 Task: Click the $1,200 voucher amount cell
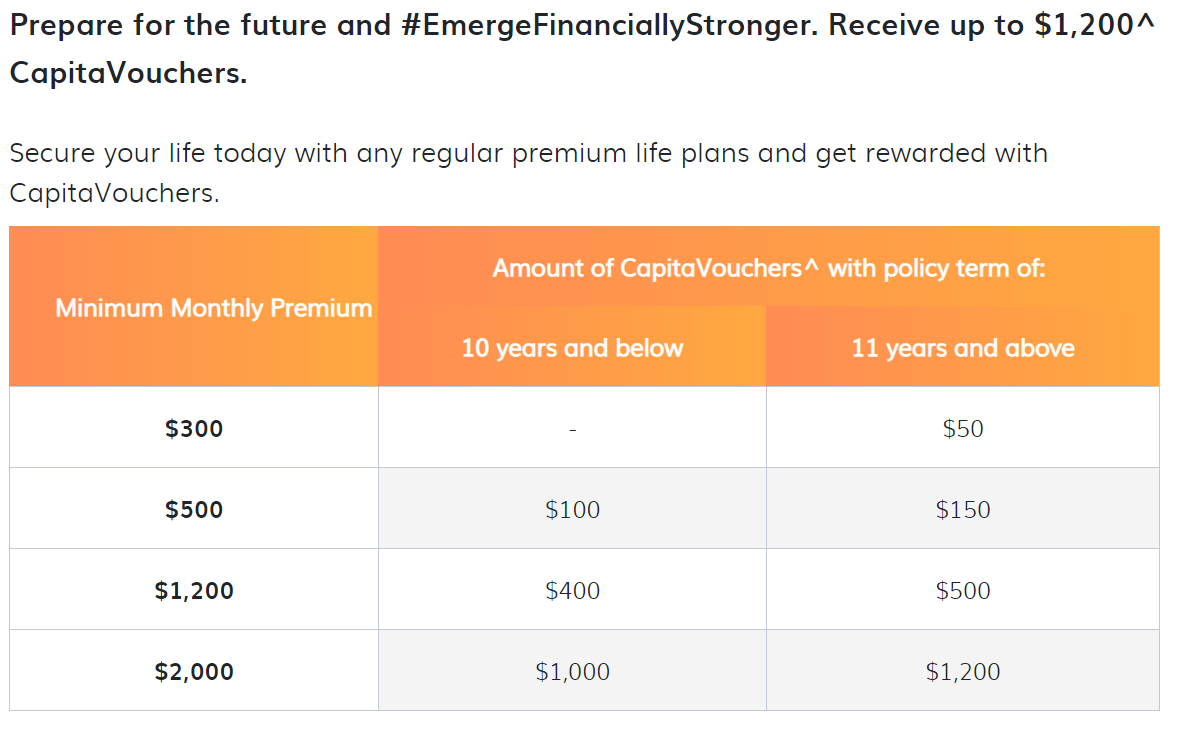point(963,671)
